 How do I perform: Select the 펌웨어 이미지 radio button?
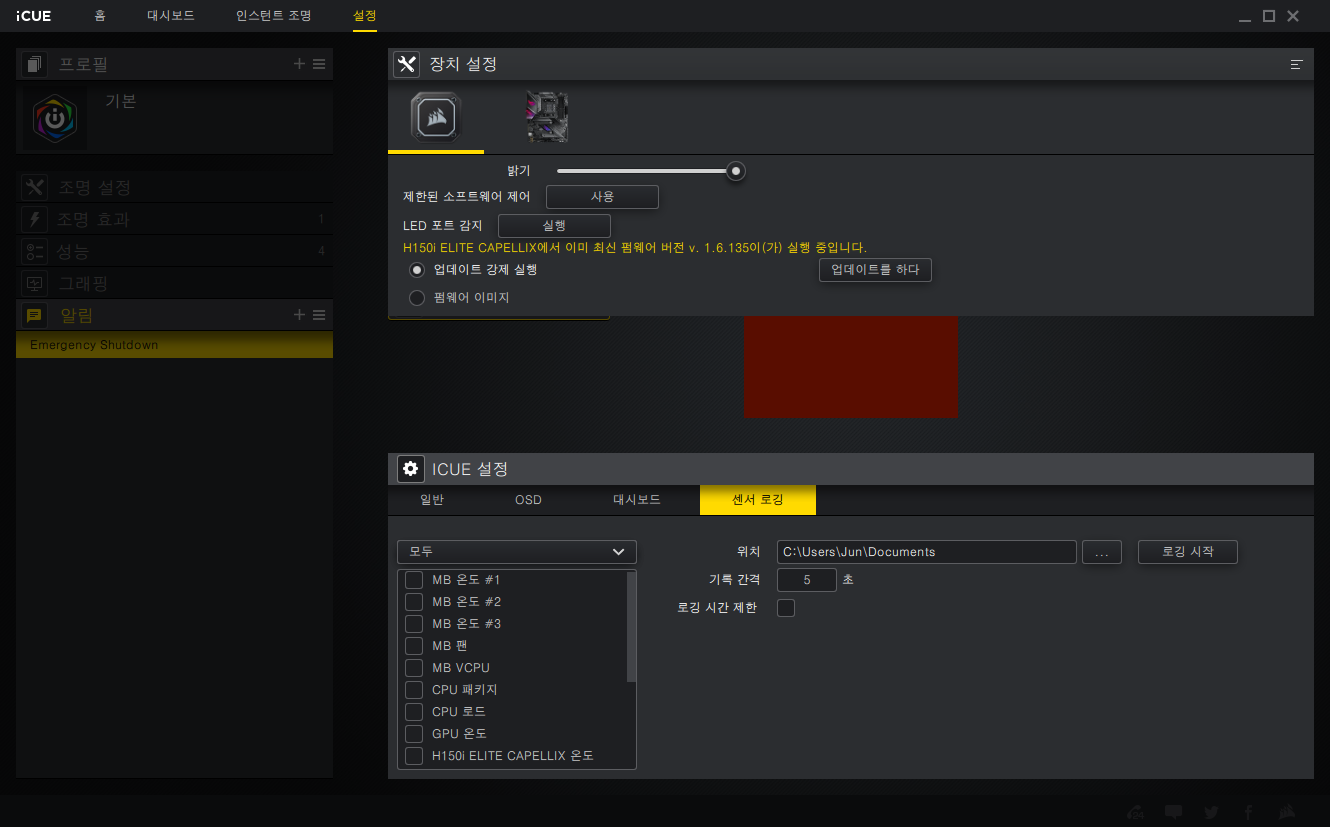(x=417, y=298)
